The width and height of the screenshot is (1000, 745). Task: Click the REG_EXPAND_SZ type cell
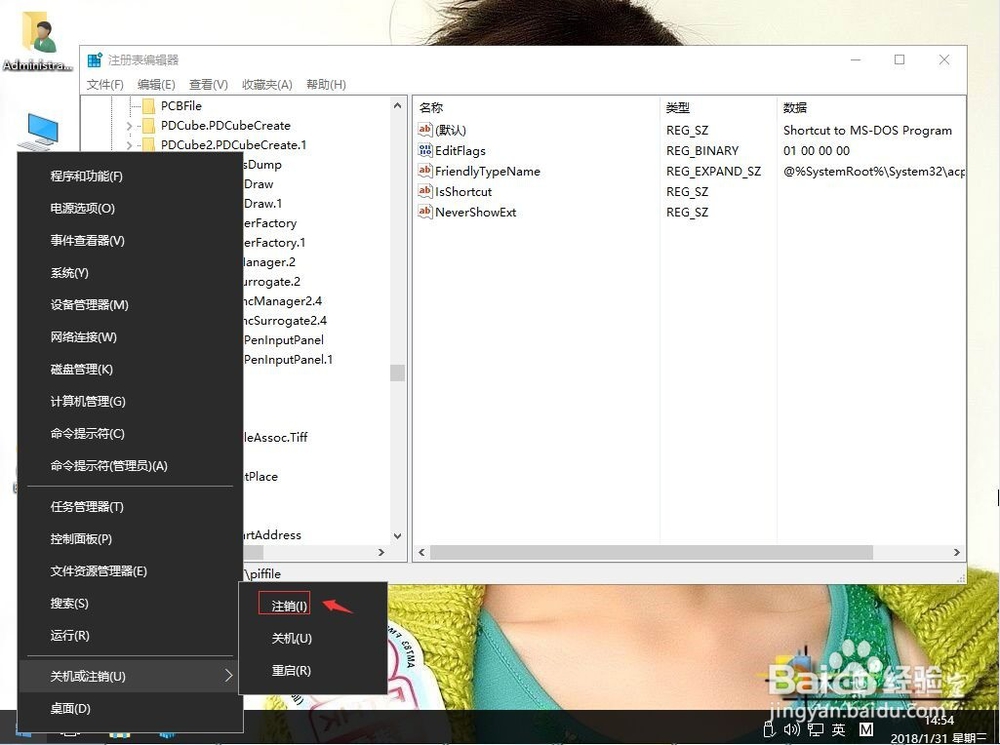pyautogui.click(x=714, y=171)
